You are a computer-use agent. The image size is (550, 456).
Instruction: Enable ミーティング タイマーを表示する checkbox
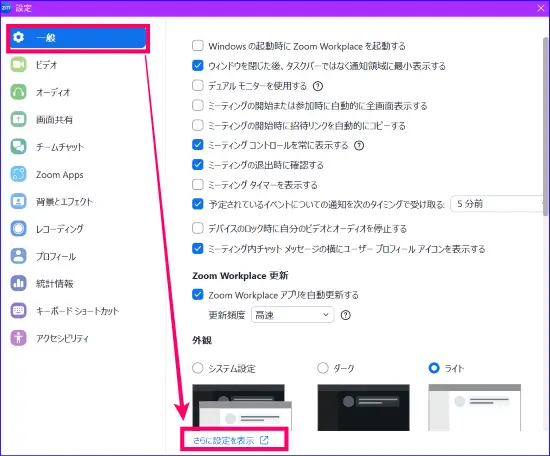pyautogui.click(x=198, y=184)
